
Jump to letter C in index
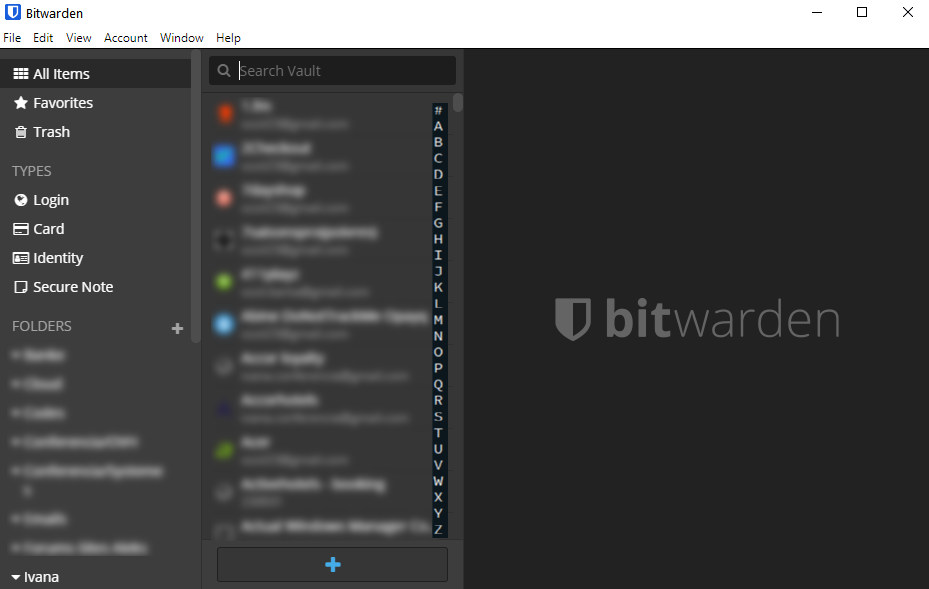tap(438, 158)
